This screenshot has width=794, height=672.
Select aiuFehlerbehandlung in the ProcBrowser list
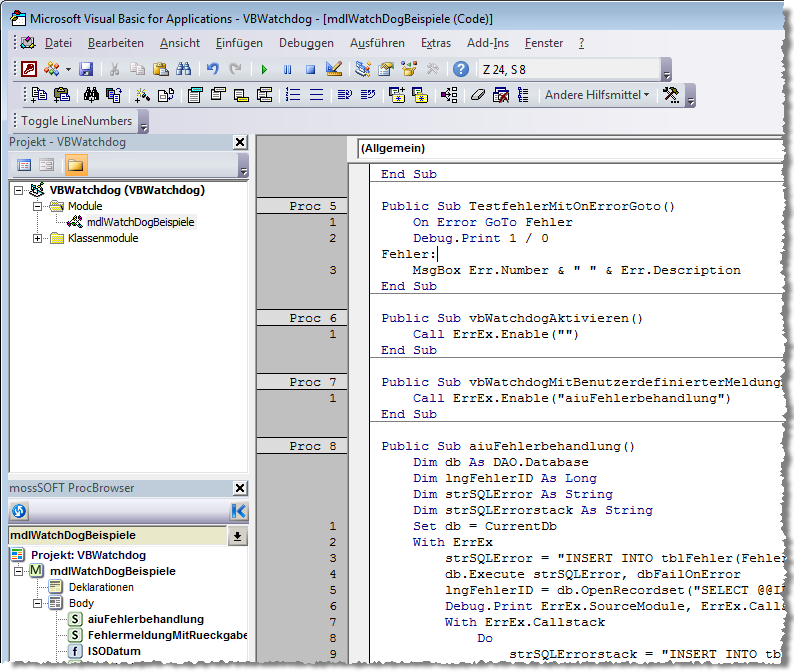point(145,619)
